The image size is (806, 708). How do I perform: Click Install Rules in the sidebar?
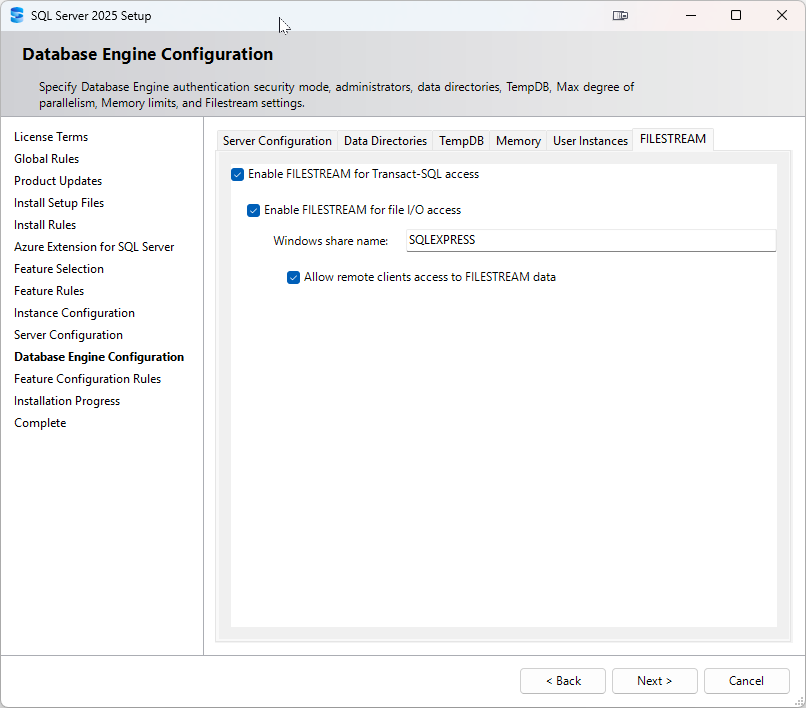[x=45, y=225]
